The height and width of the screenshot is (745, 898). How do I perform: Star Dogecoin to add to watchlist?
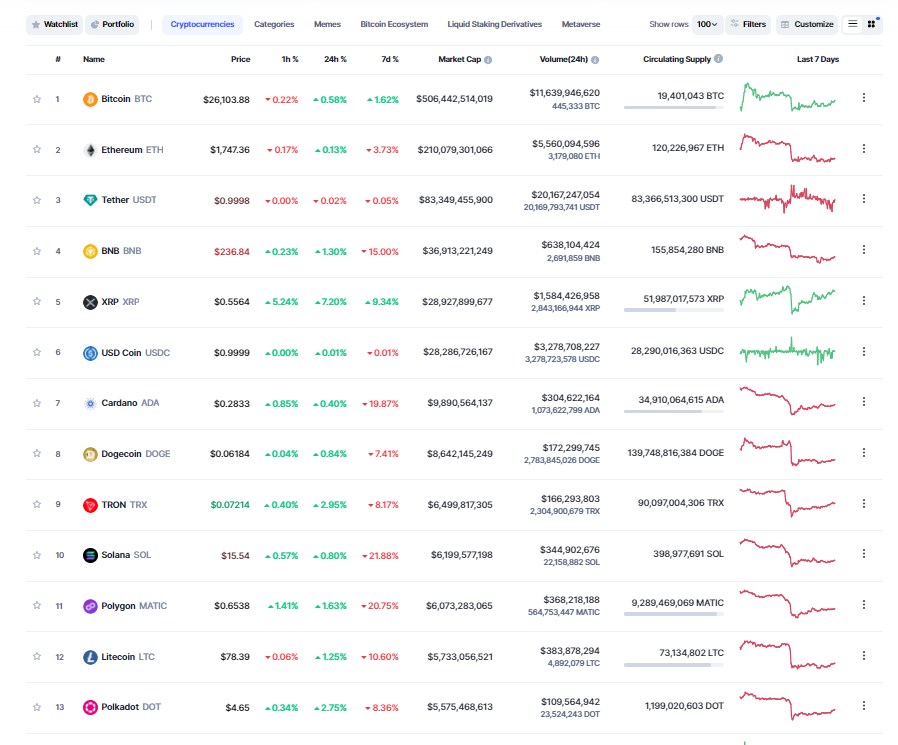(37, 454)
